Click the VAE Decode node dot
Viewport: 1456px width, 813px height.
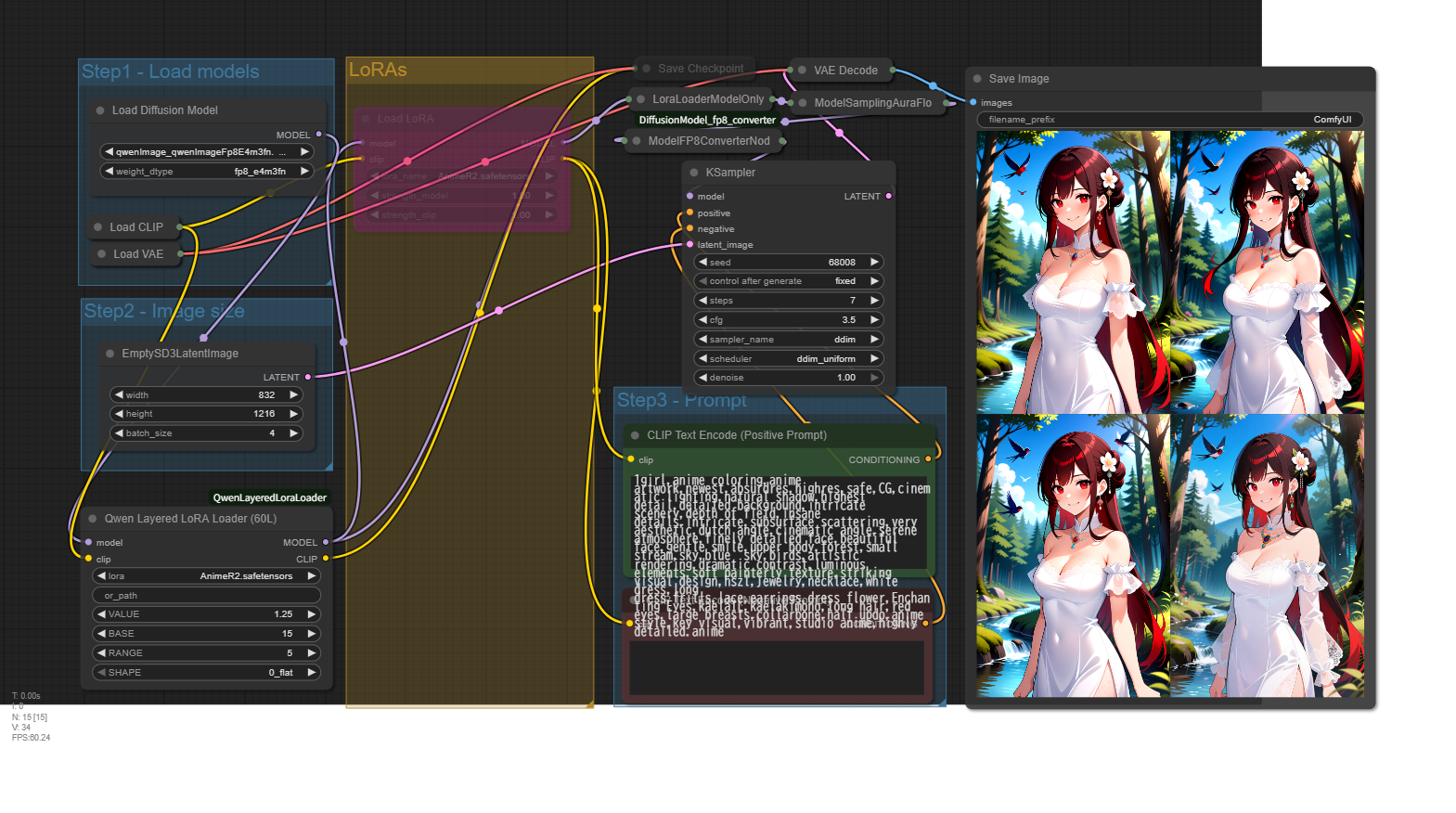[802, 71]
